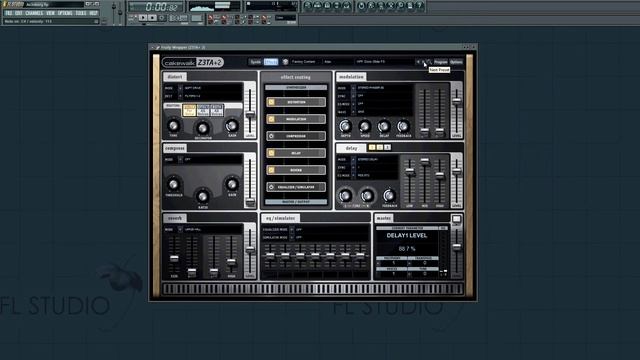
Task: Open the Factory Content bank dropdown
Action: click(305, 62)
